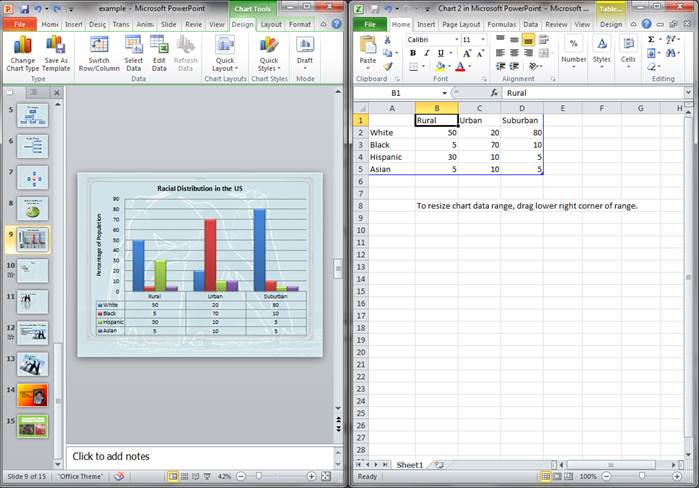Viewport: 699px width, 488px height.
Task: Open the Layout tab under Chart Tools
Action: pyautogui.click(x=271, y=23)
